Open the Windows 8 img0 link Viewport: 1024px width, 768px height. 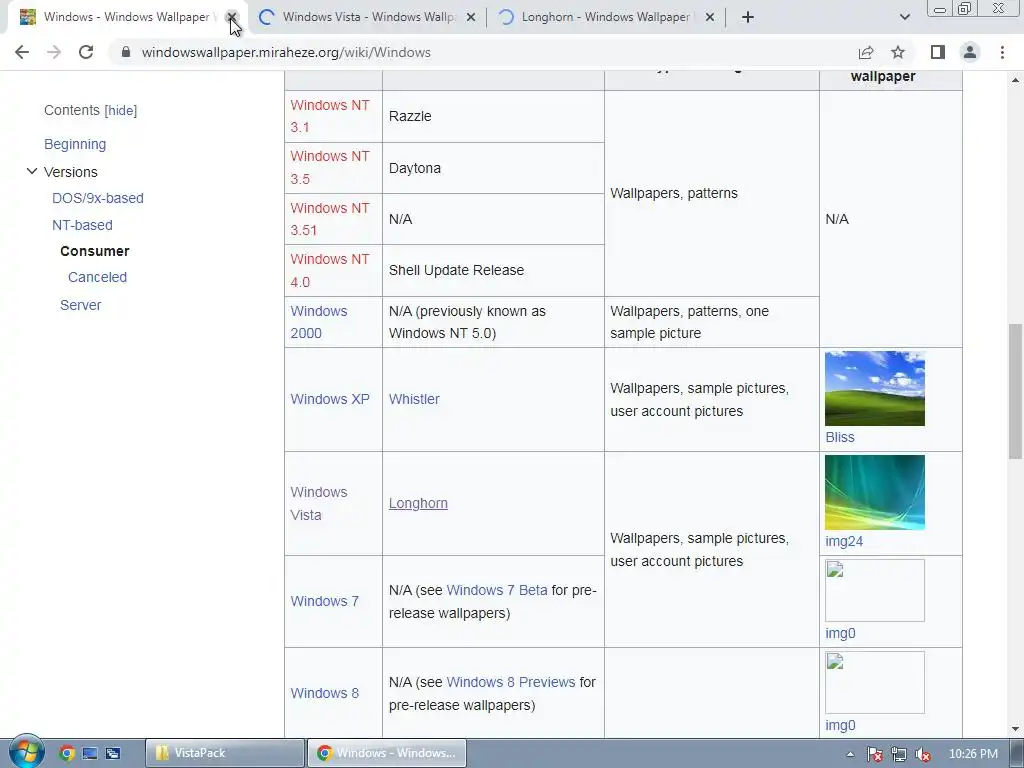click(x=840, y=726)
